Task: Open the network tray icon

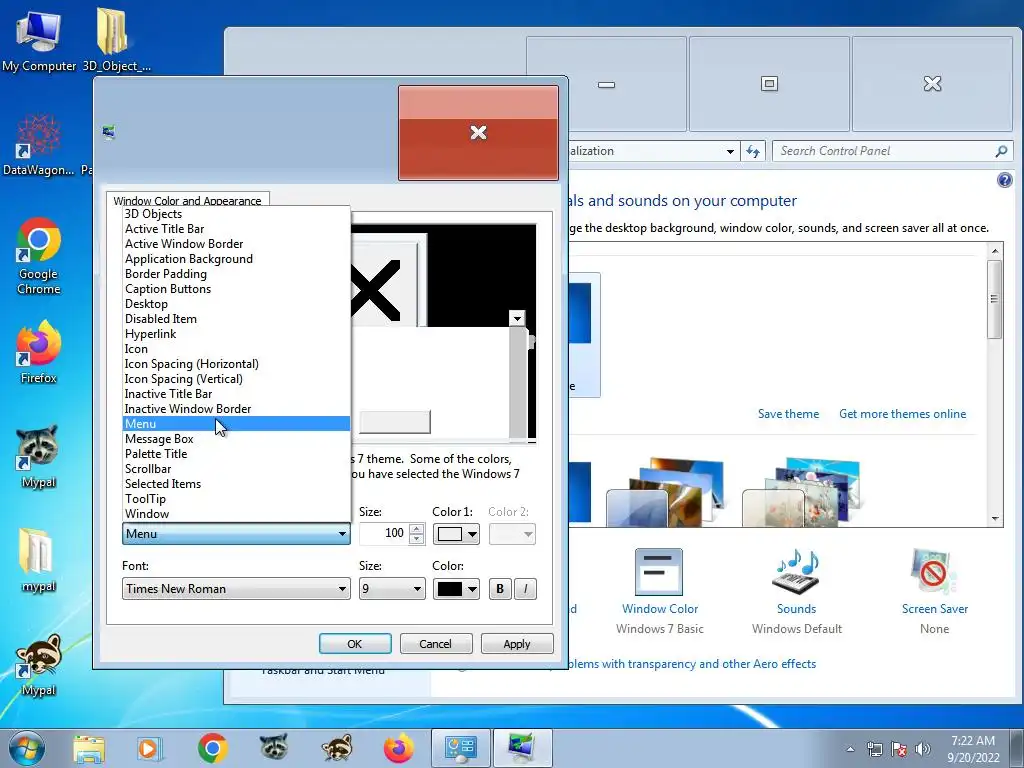Action: [874, 749]
